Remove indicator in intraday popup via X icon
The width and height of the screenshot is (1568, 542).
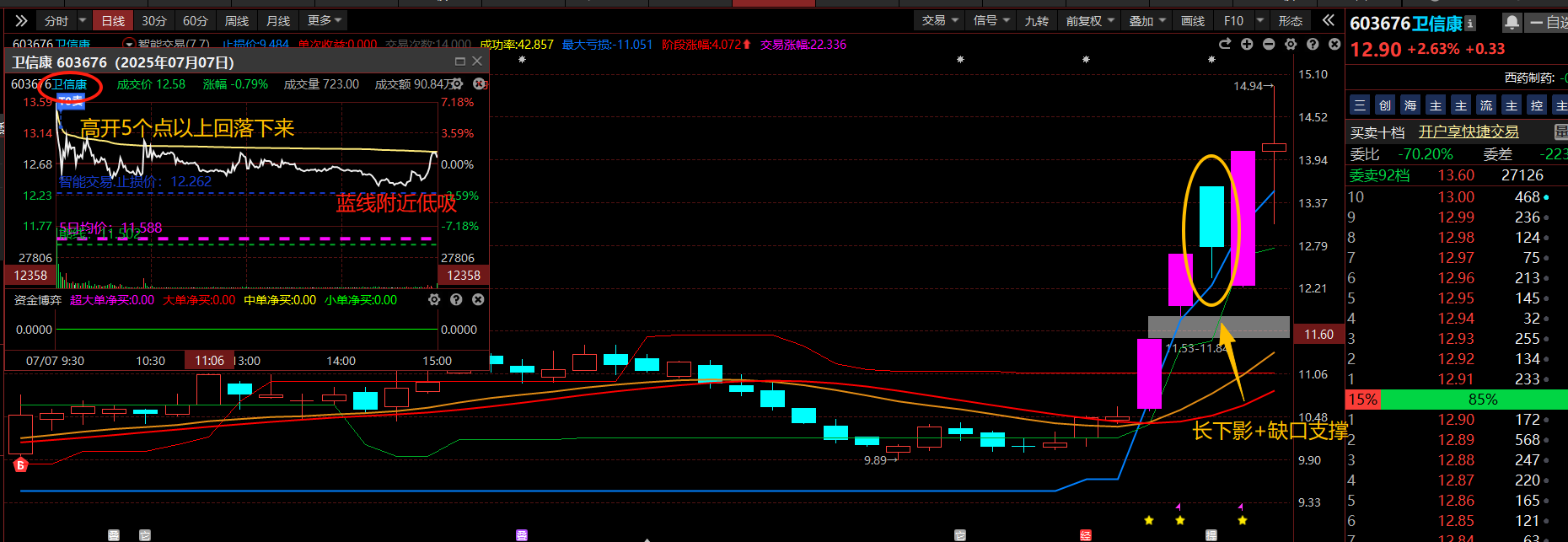tap(479, 83)
